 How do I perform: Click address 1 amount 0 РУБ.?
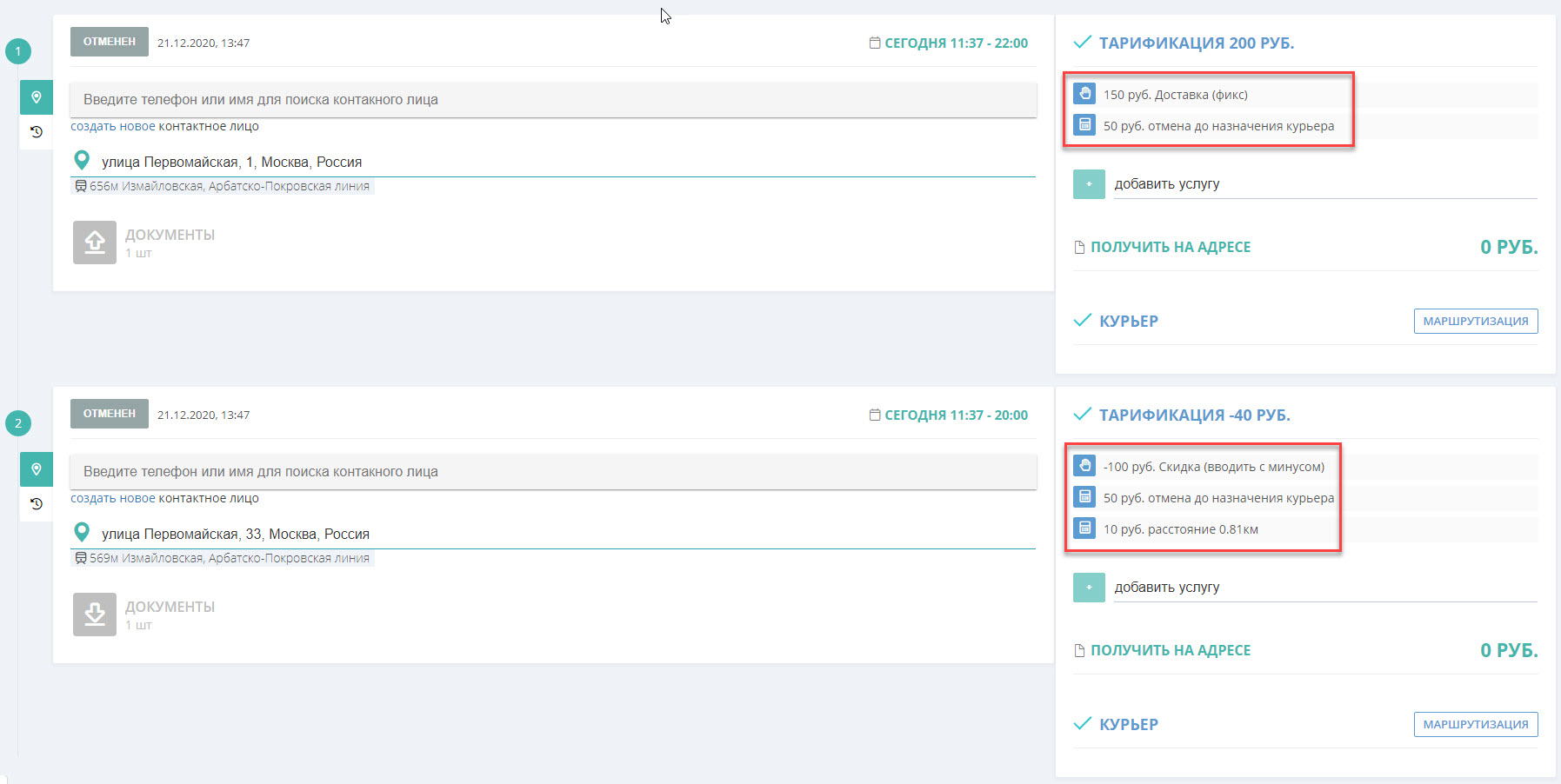point(1509,247)
